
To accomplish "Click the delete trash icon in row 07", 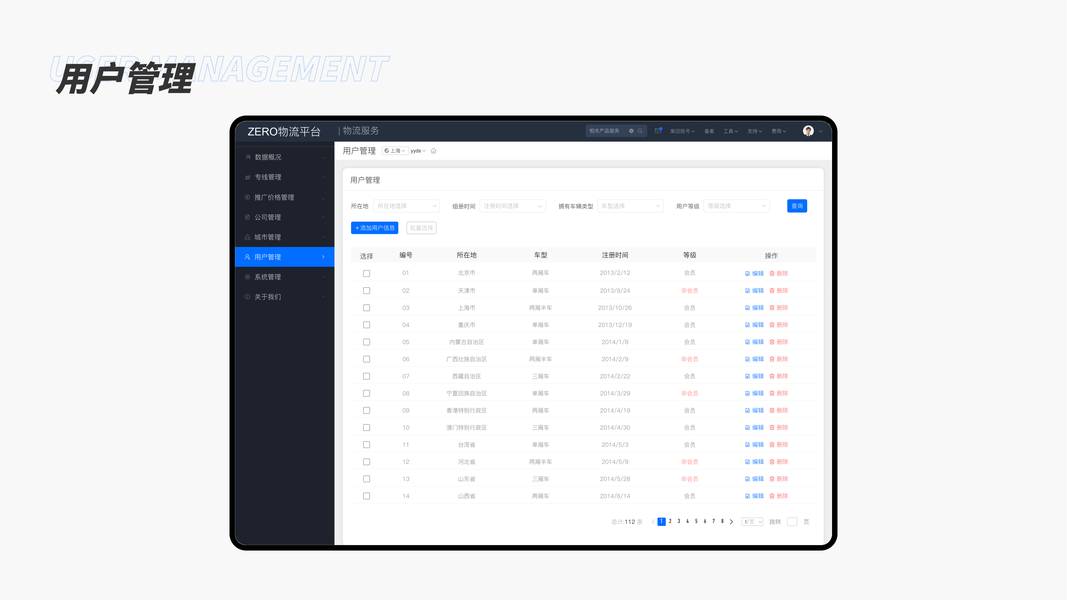I will [772, 376].
